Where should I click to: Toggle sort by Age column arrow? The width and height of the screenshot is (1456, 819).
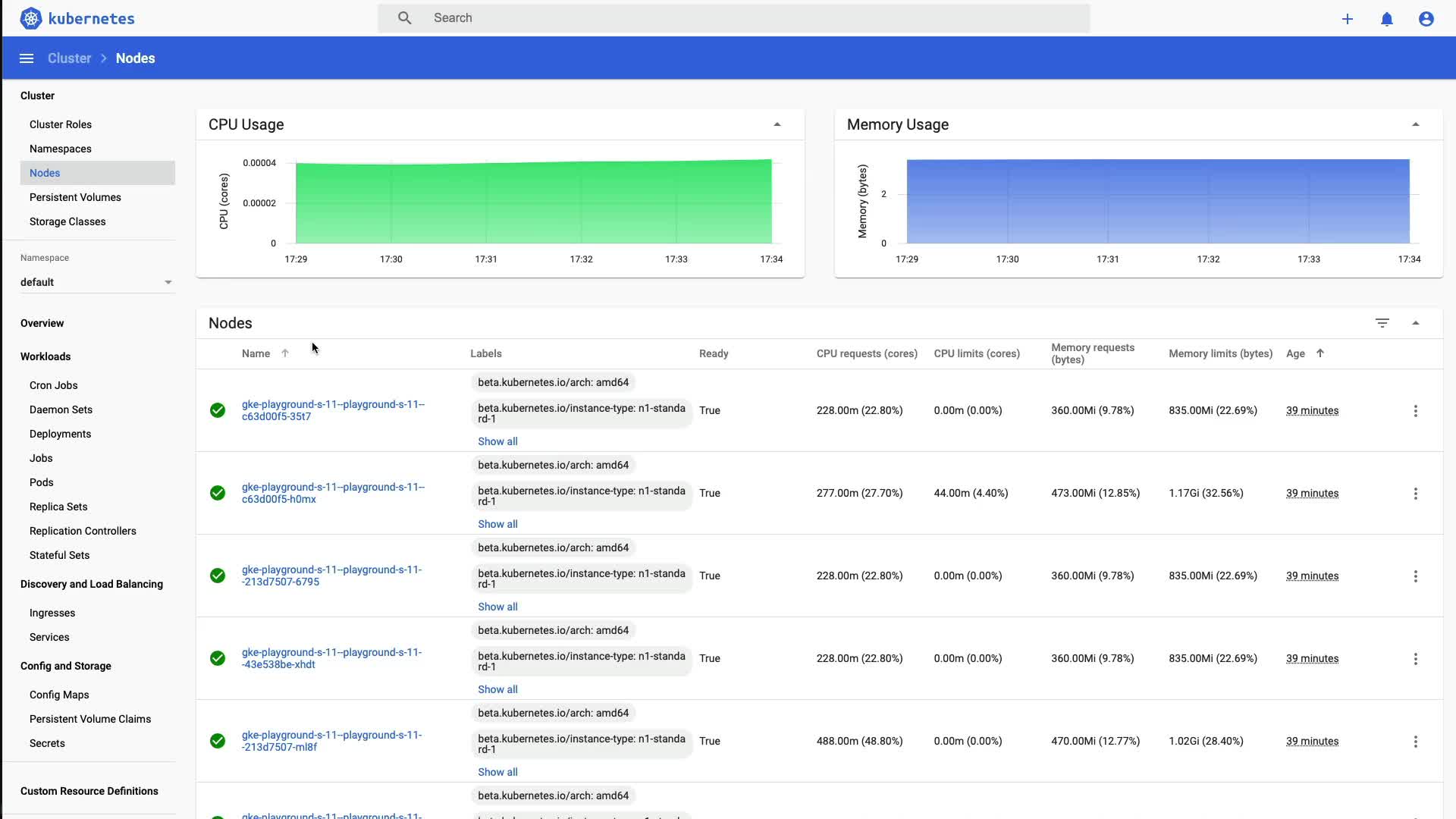click(x=1319, y=353)
